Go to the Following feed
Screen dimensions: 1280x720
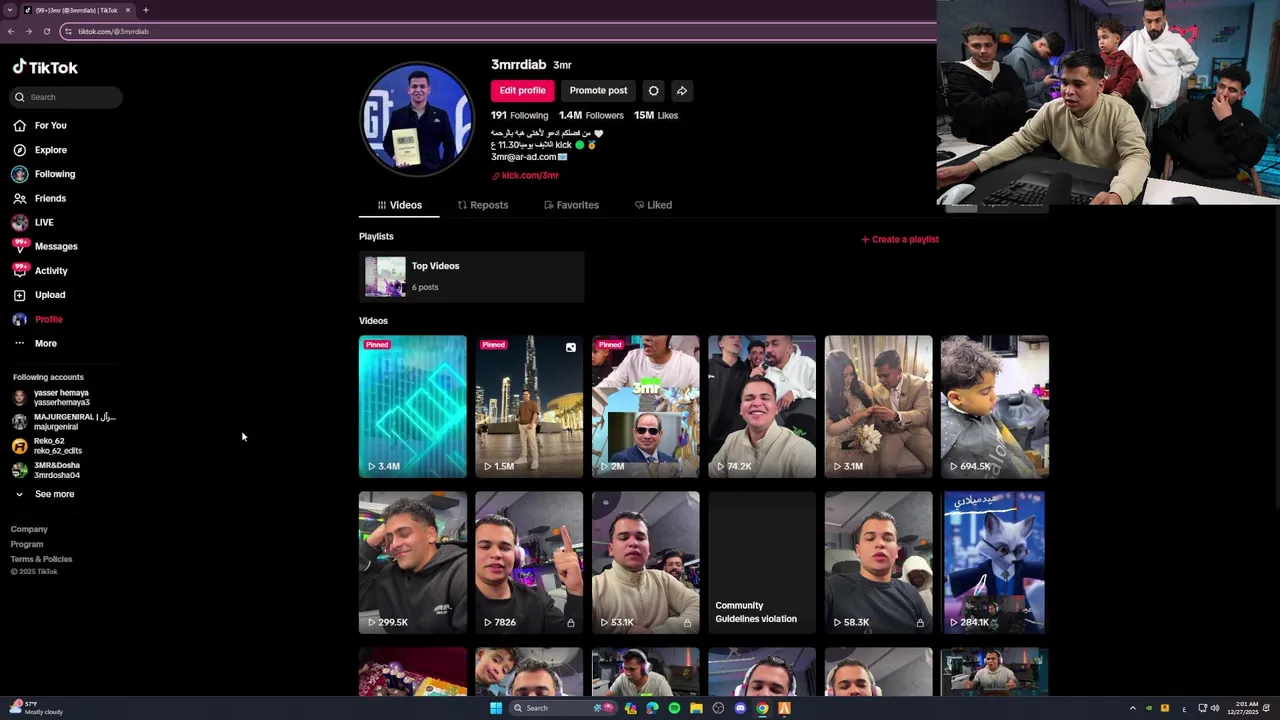point(44,174)
